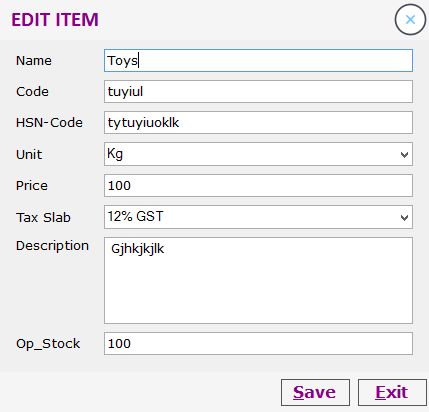Click the Name label
Viewport: 429px width, 412px height.
pos(34,61)
